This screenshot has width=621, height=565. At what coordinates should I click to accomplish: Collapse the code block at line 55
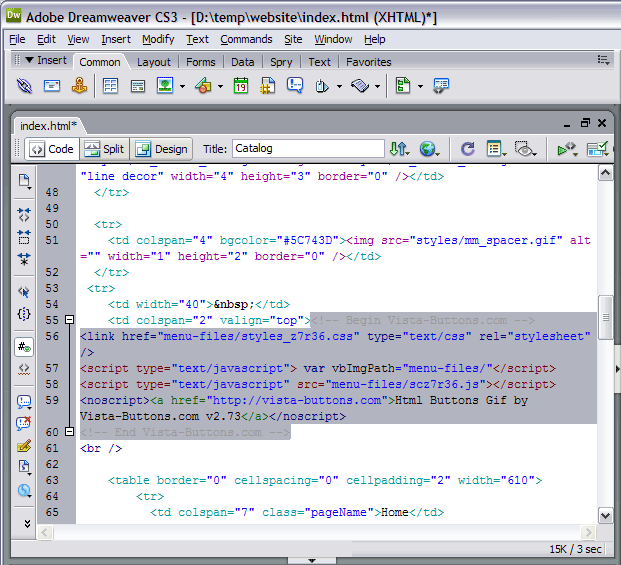click(x=69, y=320)
